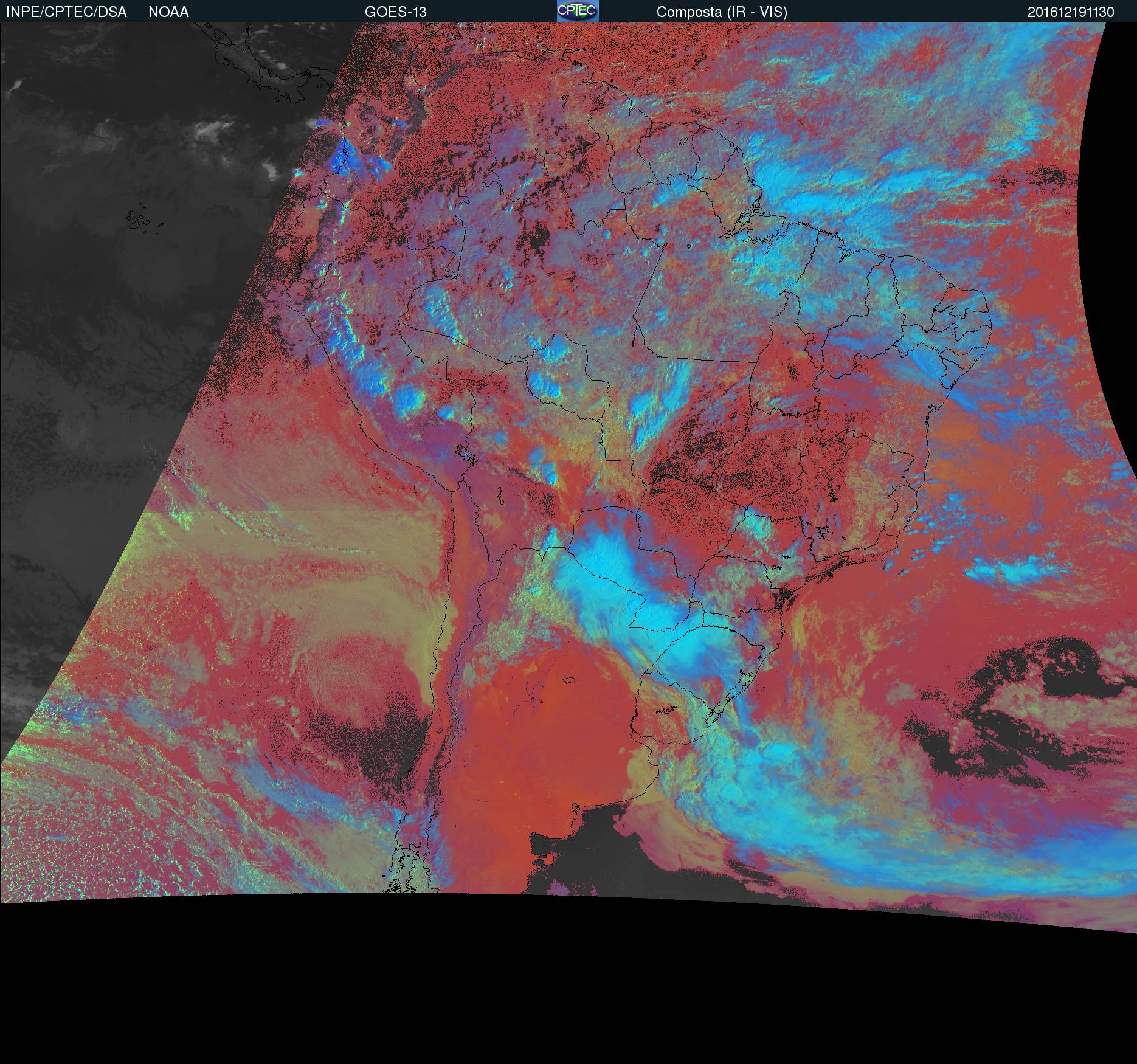Click the 201612191130 timestamp
The image size is (1137, 1064).
[1071, 12]
